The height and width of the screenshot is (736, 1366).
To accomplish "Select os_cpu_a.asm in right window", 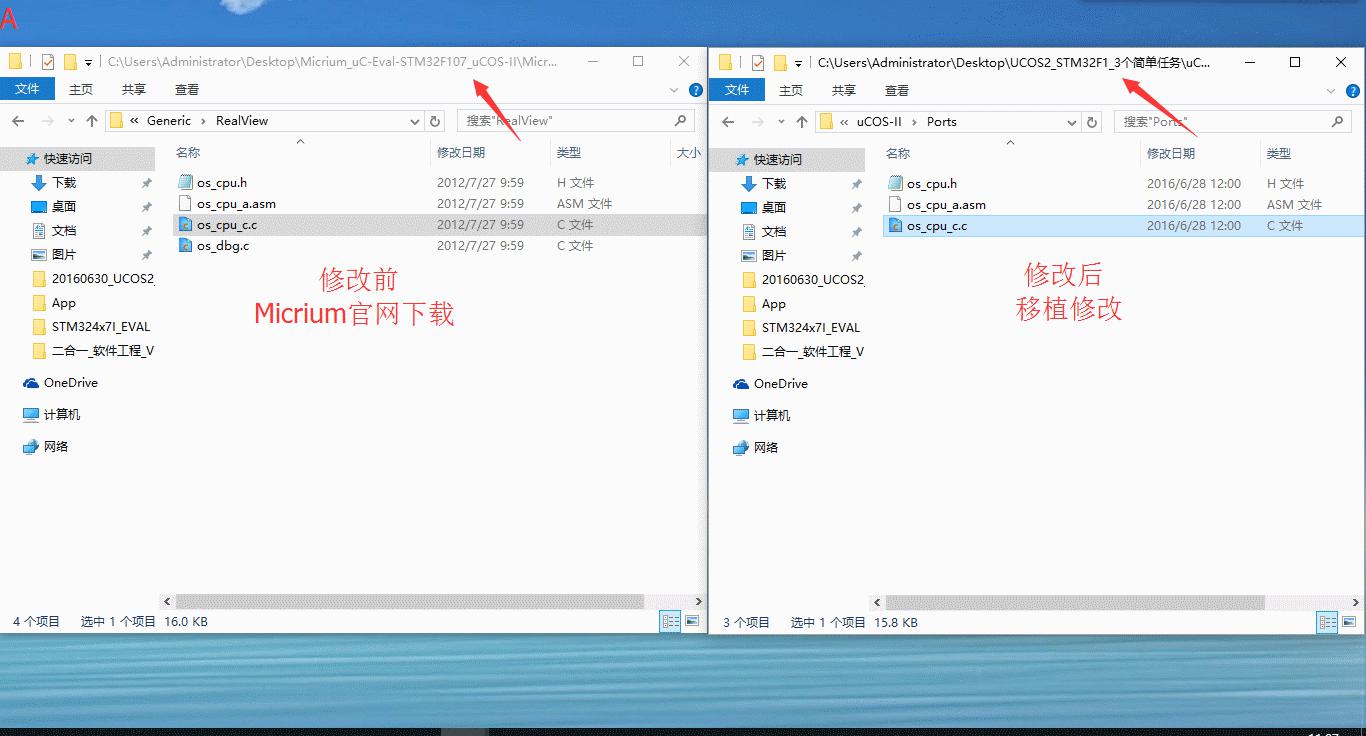I will 946,204.
